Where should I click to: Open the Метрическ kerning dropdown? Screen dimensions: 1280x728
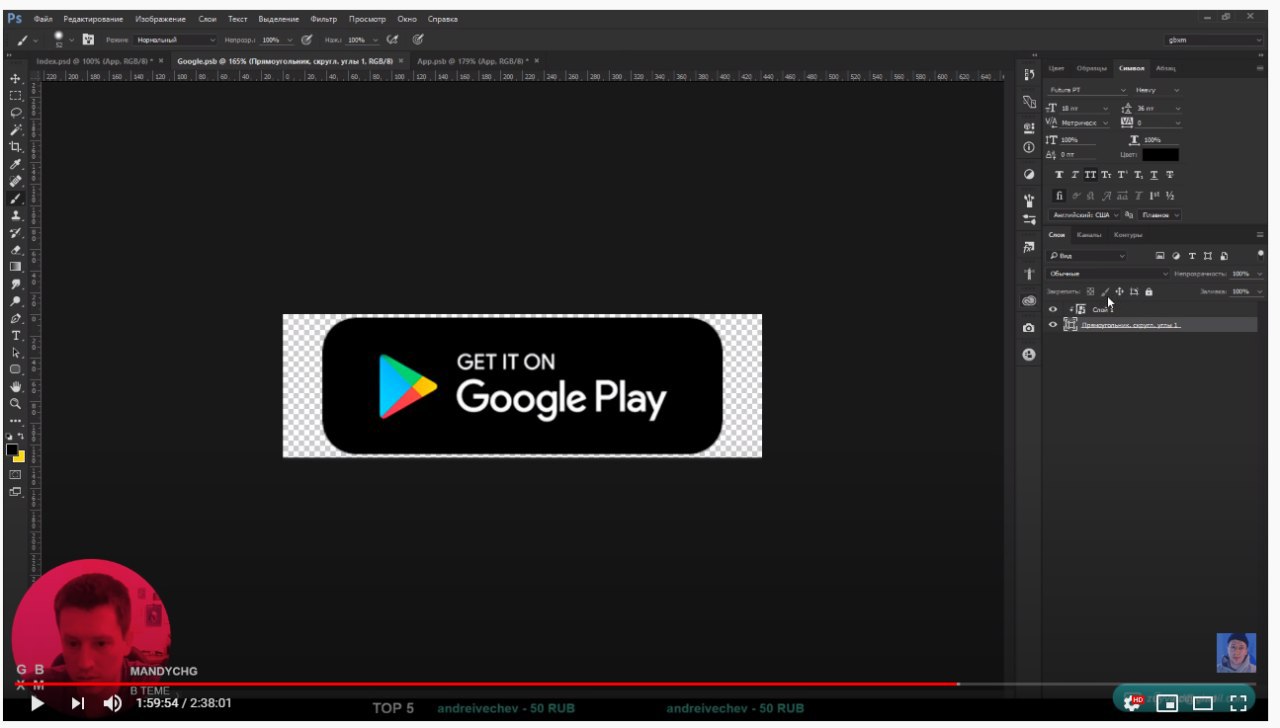coord(1085,123)
